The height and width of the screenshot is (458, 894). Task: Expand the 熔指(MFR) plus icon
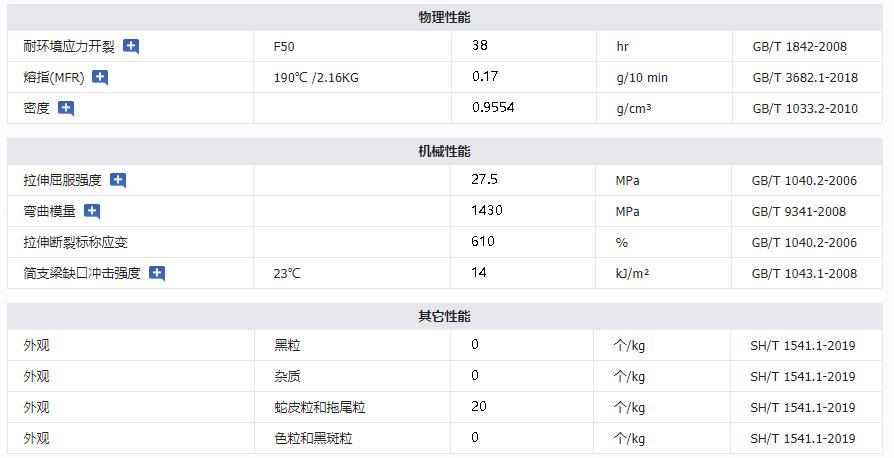coord(100,77)
